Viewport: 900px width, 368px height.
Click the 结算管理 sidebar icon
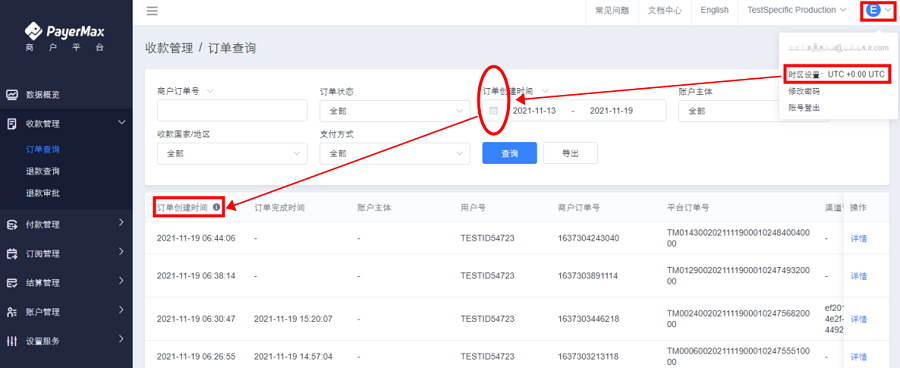coord(12,283)
